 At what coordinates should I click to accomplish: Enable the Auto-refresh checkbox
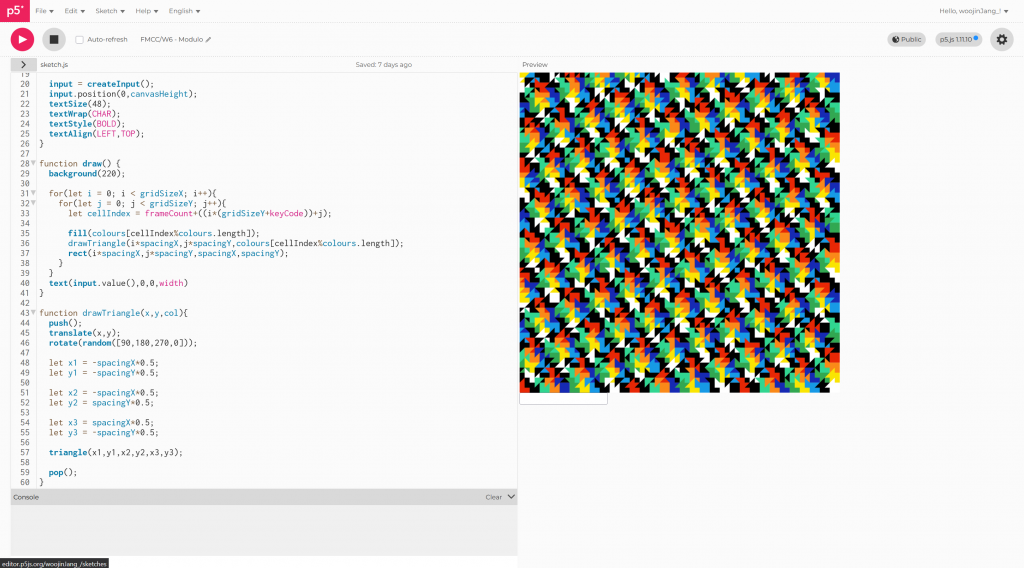80,40
